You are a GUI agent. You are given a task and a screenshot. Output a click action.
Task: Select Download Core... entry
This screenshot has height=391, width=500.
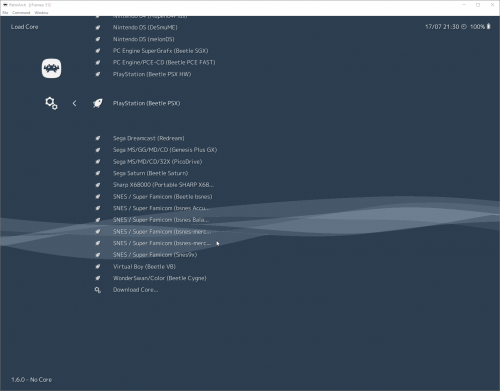click(x=135, y=290)
